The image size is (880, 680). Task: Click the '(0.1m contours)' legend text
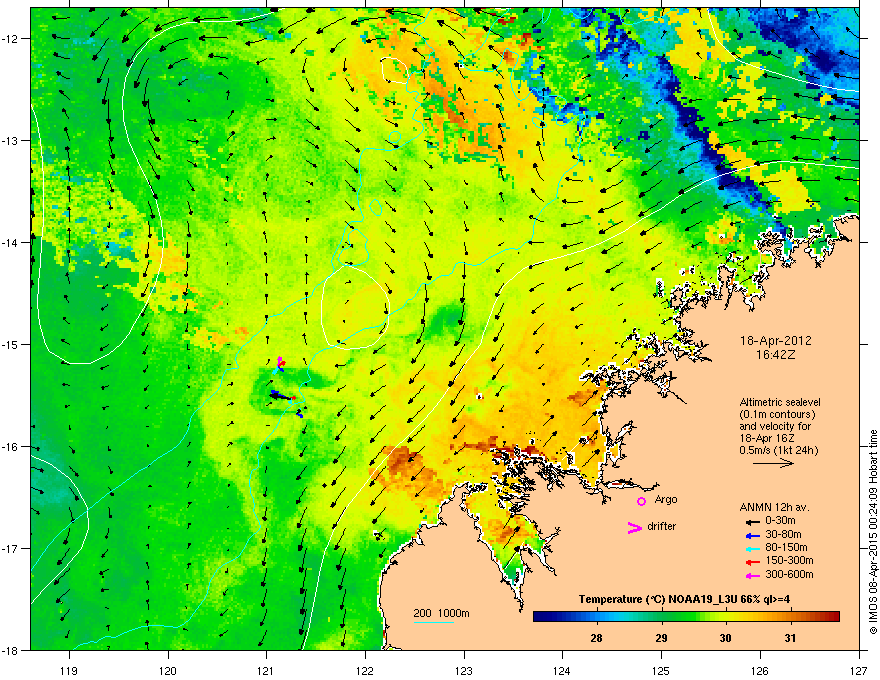pos(777,415)
